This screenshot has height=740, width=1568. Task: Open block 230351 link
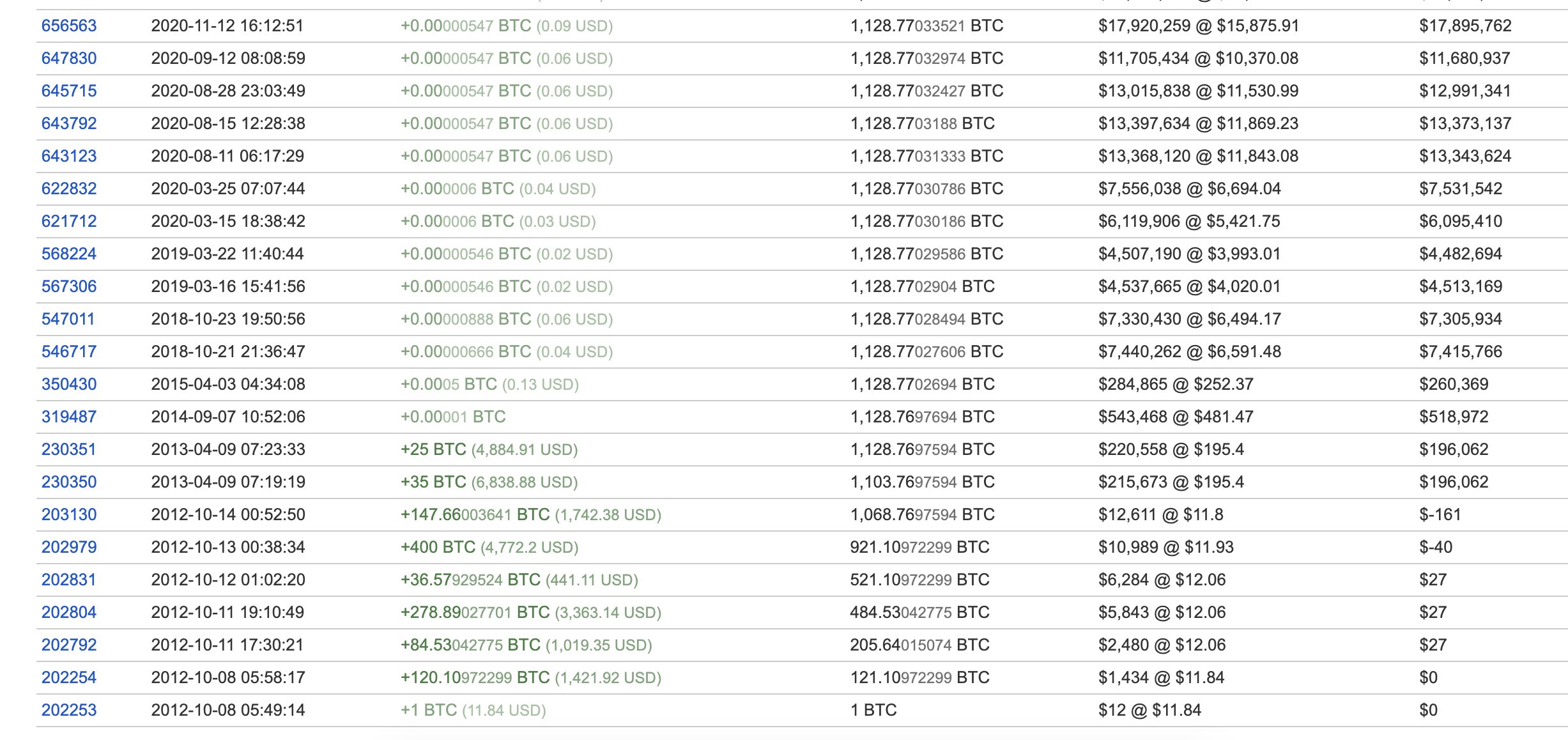(x=69, y=450)
